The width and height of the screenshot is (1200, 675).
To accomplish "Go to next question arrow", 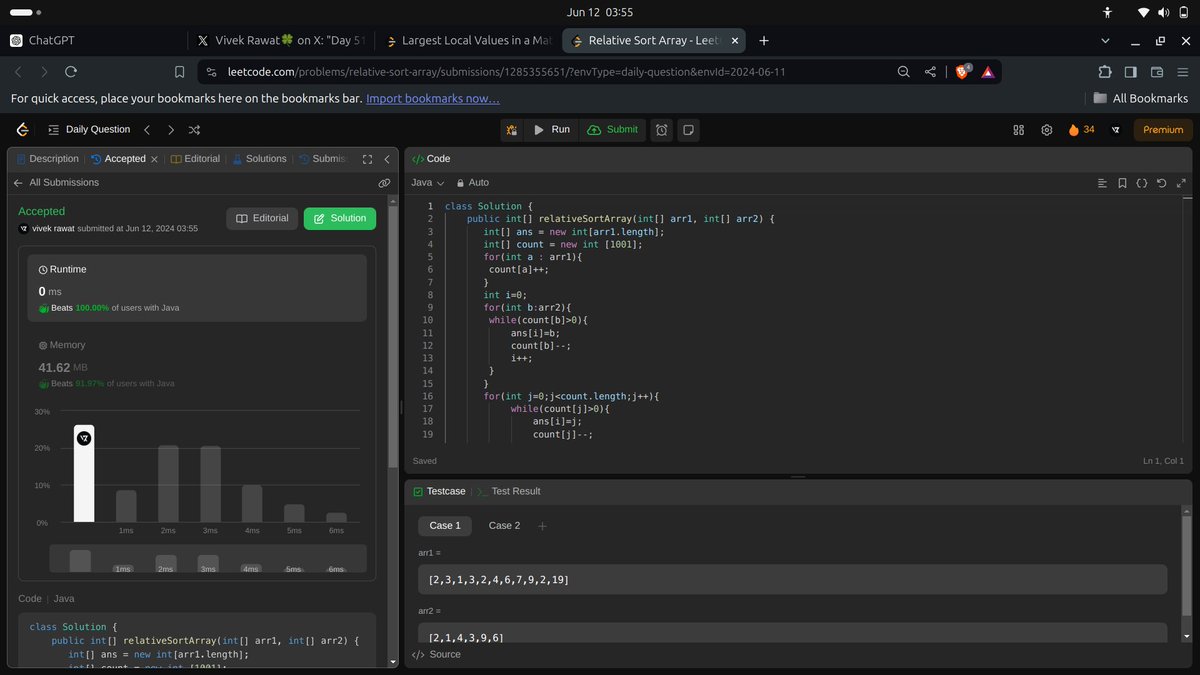I will click(x=171, y=129).
